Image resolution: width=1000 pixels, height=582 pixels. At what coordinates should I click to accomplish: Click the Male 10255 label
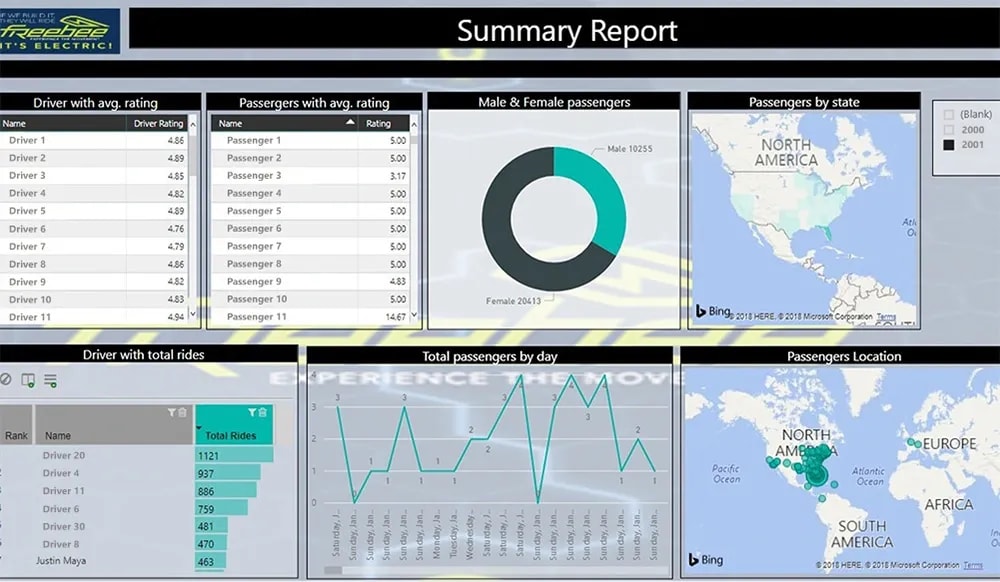(629, 149)
